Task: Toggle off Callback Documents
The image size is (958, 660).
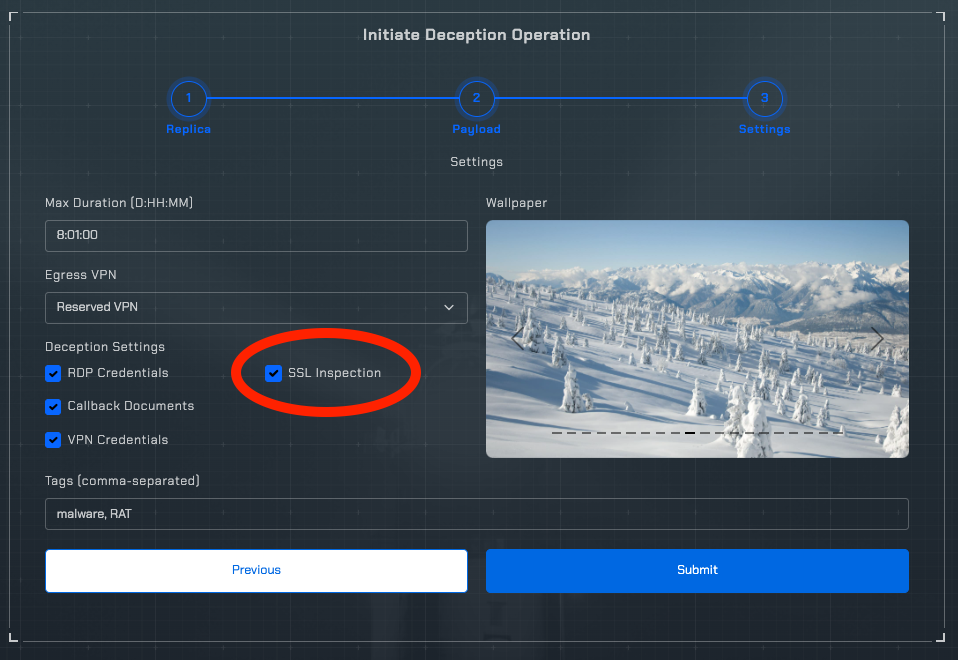Action: (53, 407)
